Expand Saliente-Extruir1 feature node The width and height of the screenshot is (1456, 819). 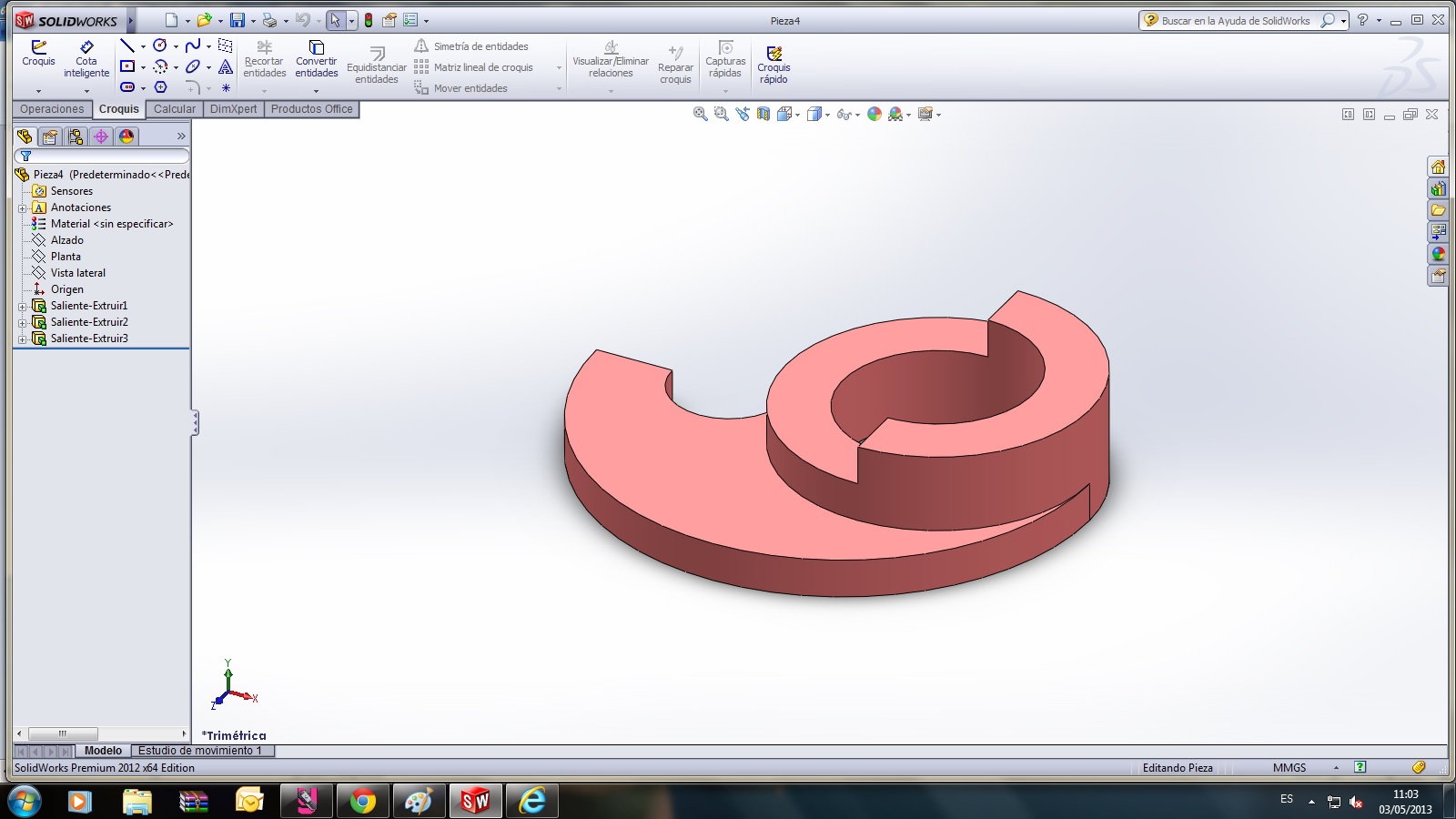pos(22,307)
